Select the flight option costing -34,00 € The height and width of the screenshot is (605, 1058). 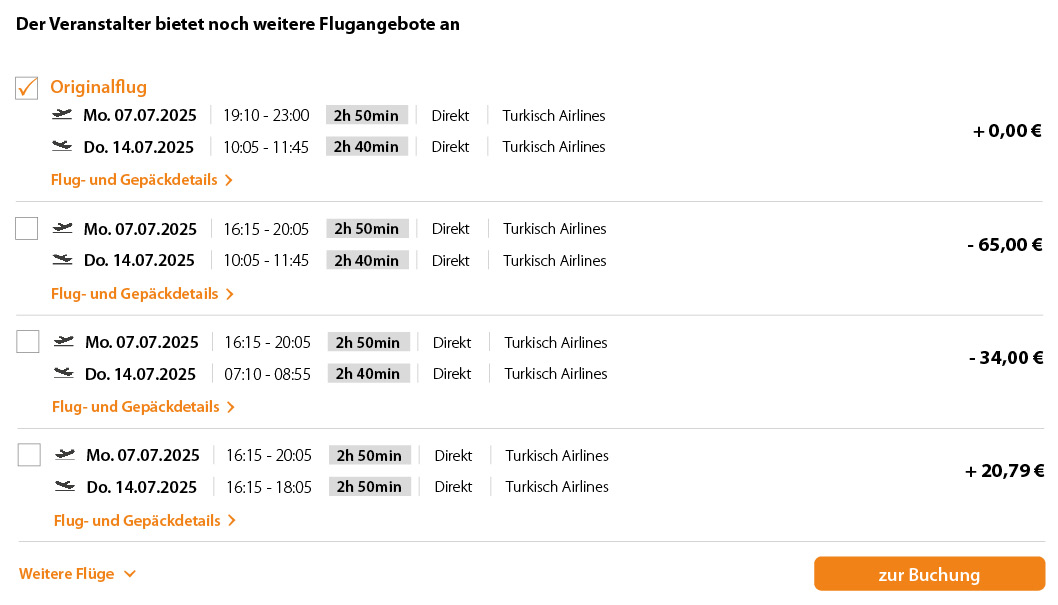coord(28,342)
